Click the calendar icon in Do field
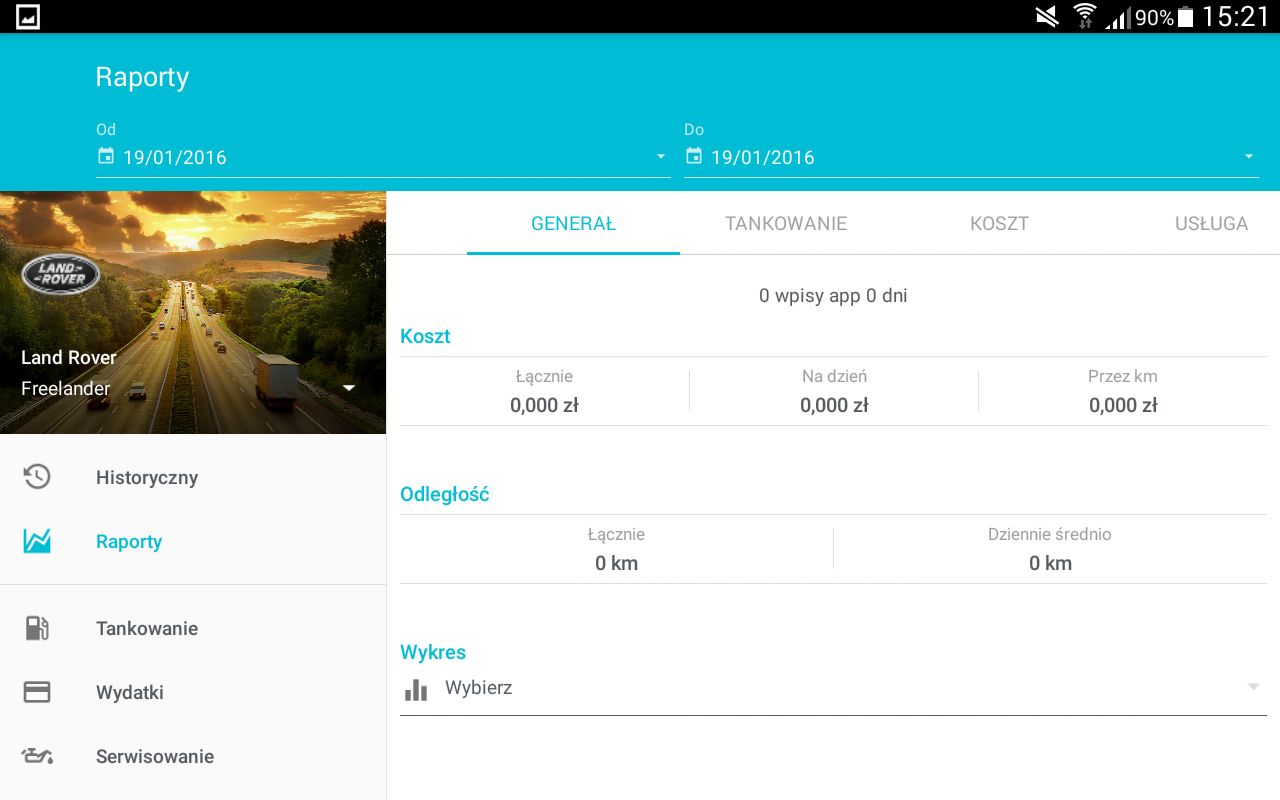Image resolution: width=1280 pixels, height=800 pixels. [x=694, y=156]
